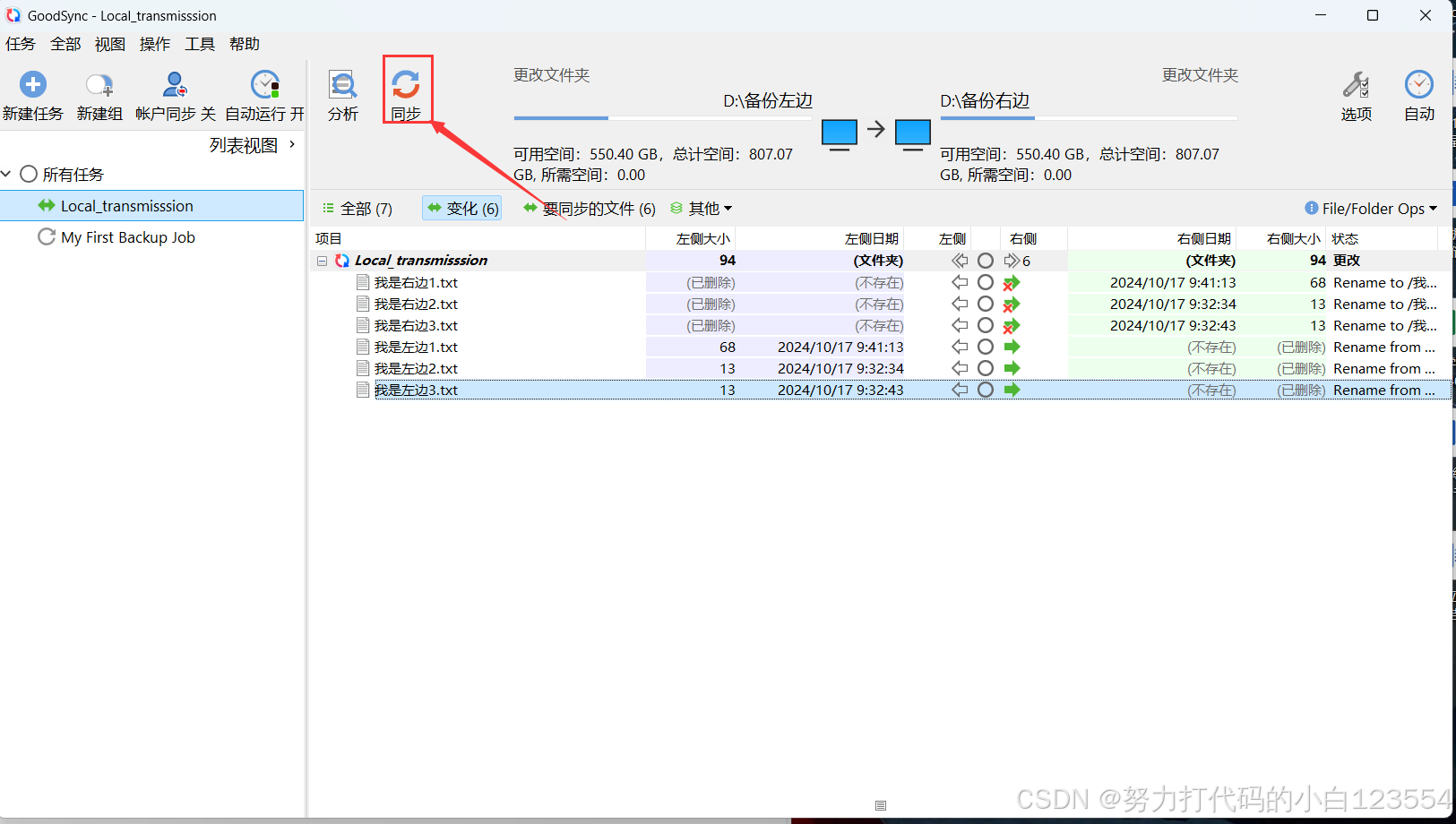1456x824 pixels.
Task: Select do-nothing circle for 我是右边2.txt
Action: (986, 304)
